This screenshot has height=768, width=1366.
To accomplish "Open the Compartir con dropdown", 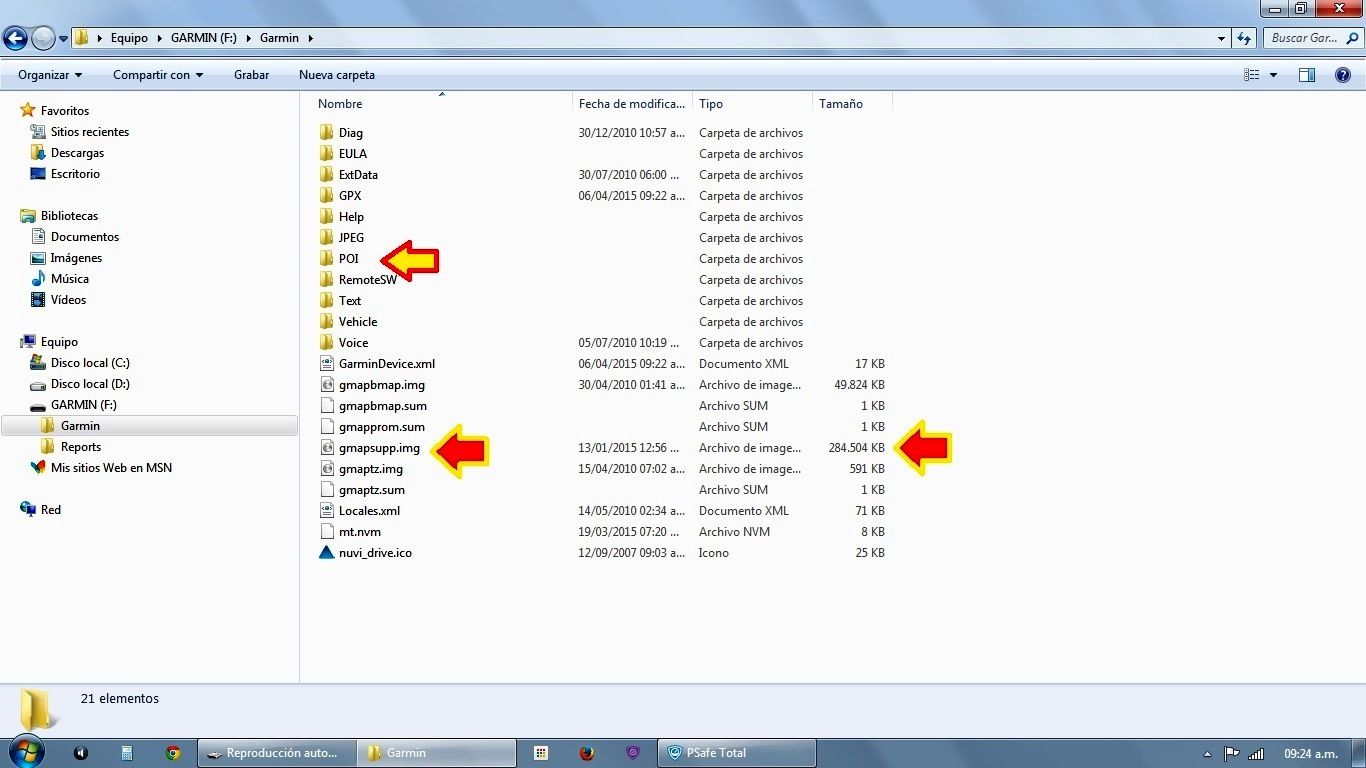I will click(x=157, y=75).
